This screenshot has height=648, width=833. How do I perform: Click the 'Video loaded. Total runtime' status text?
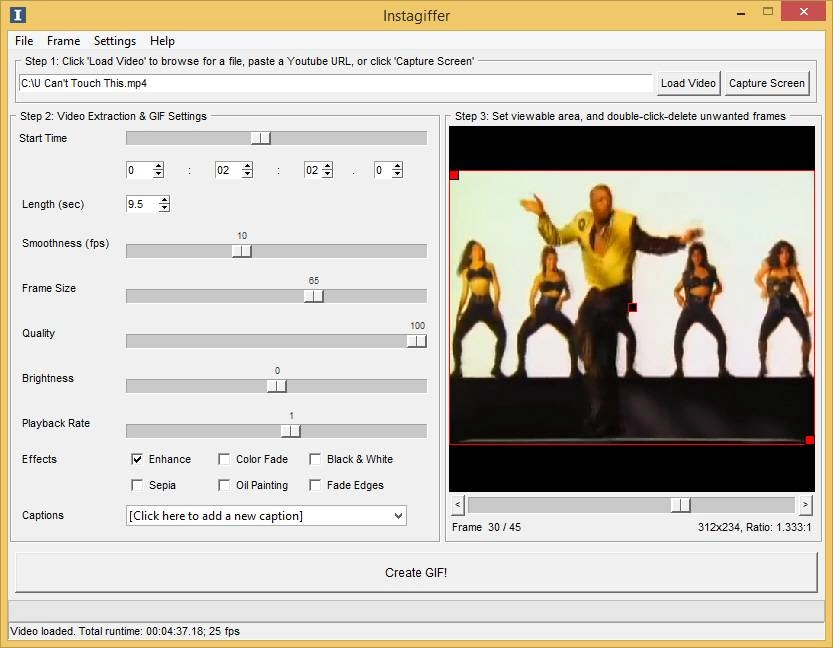pos(125,631)
